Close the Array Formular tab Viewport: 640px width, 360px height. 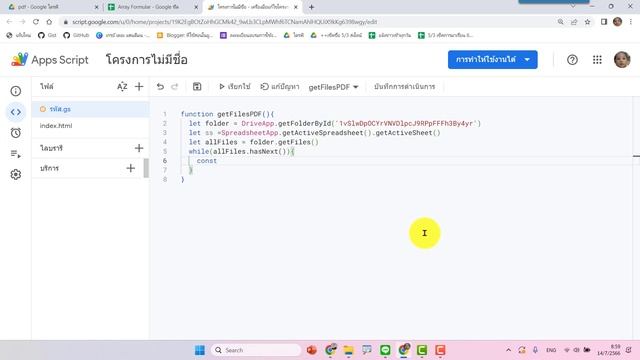[196, 7]
